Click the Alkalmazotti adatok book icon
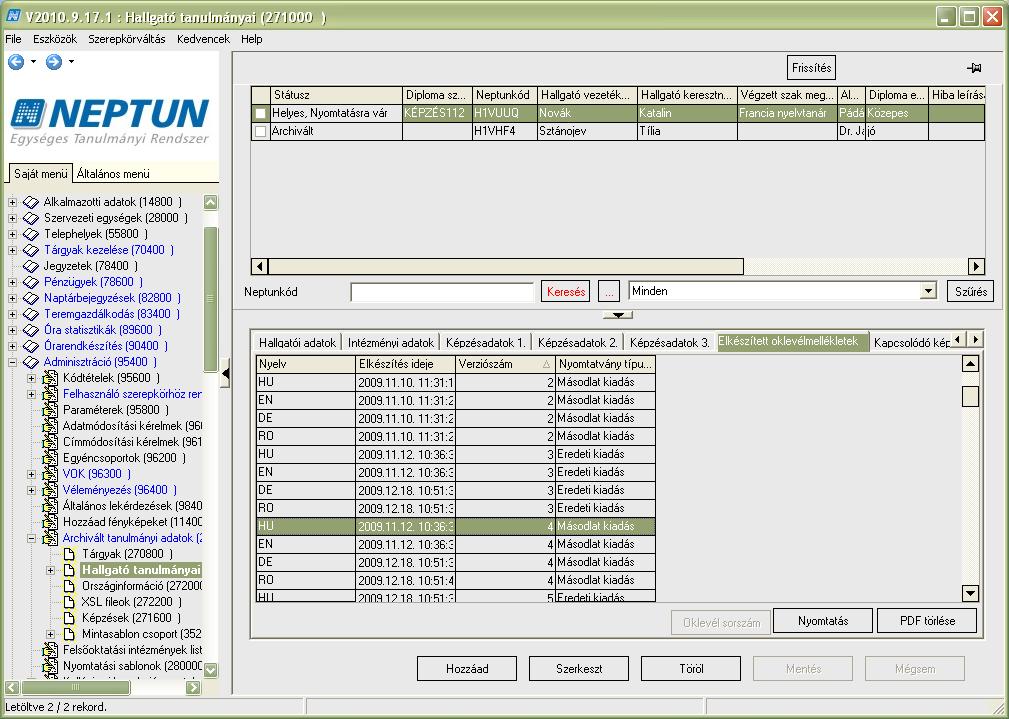This screenshot has width=1009, height=719. click(x=30, y=202)
